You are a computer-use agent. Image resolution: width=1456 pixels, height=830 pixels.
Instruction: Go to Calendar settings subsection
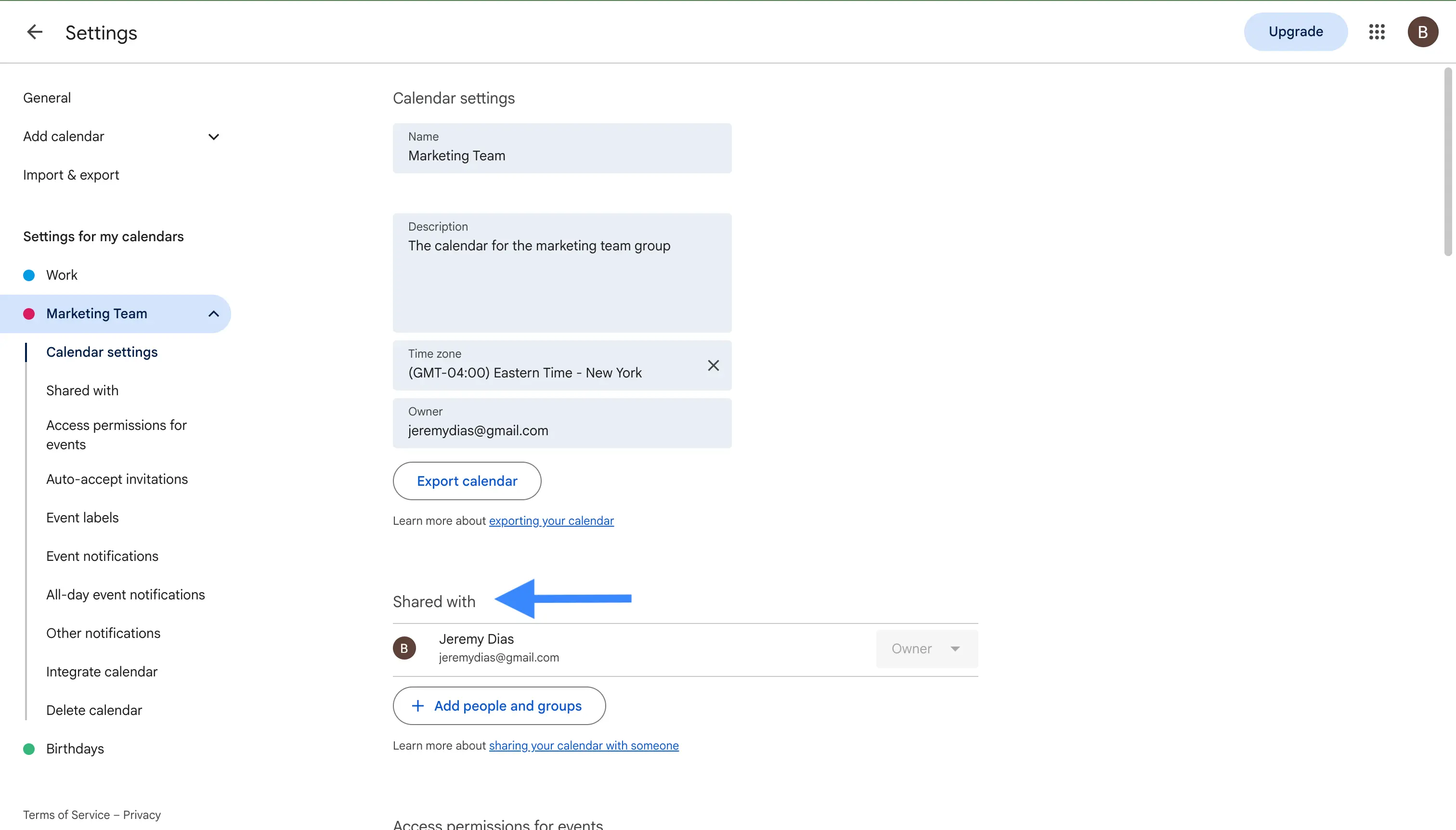102,352
